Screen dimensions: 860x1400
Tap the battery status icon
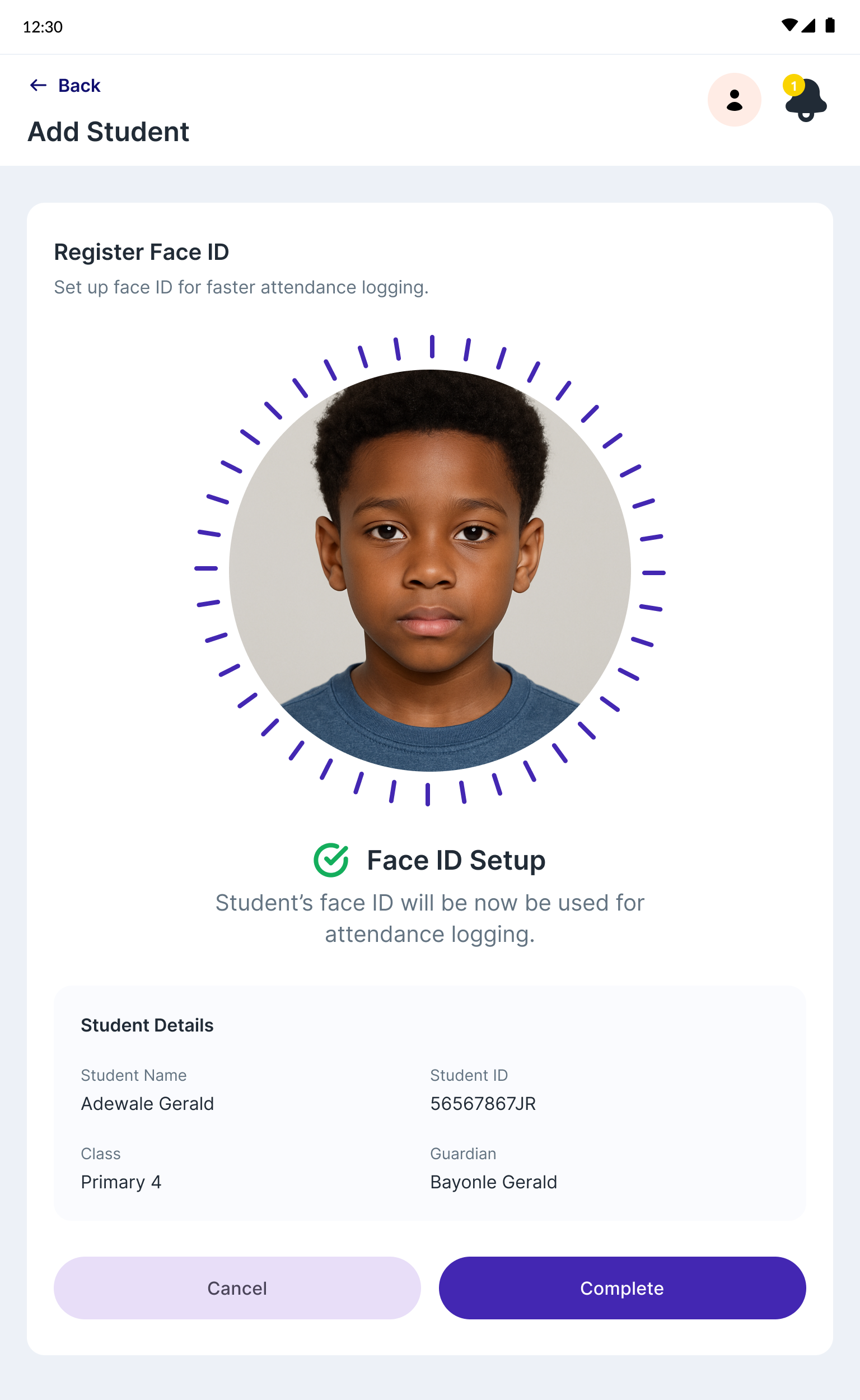830,26
